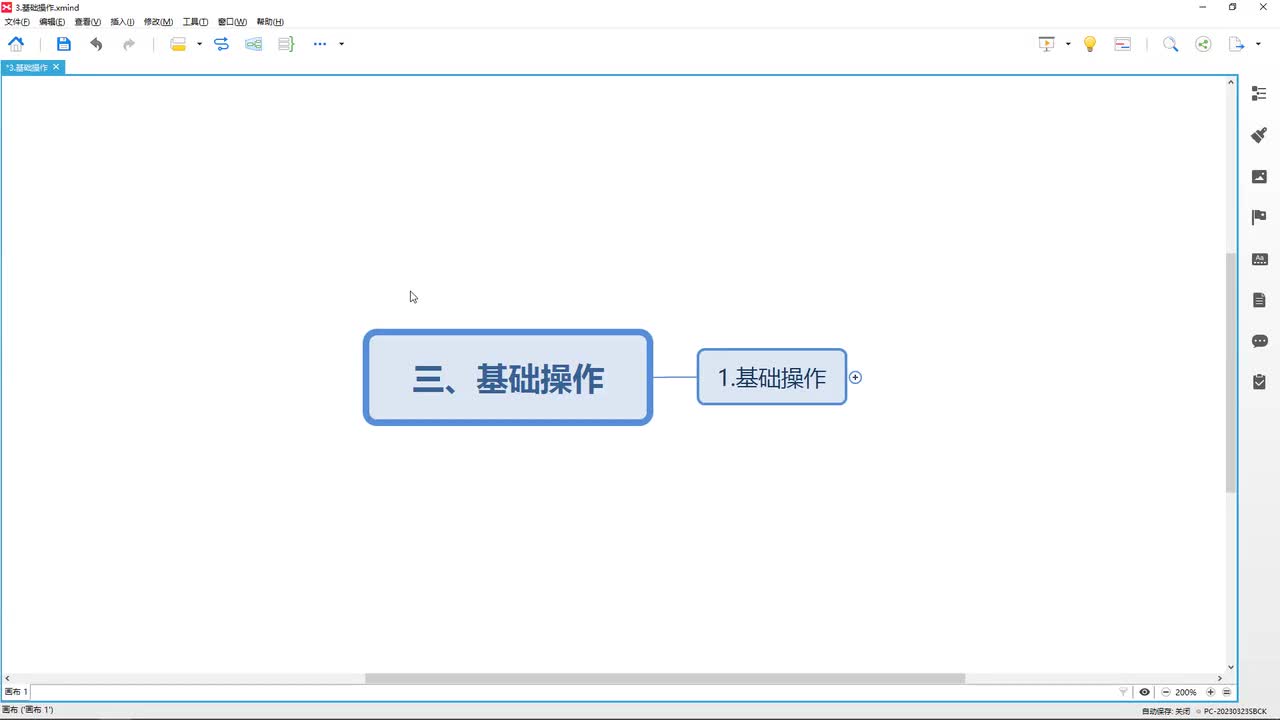Select the 3.基础操作 document tab
1280x720 pixels.
[x=27, y=67]
